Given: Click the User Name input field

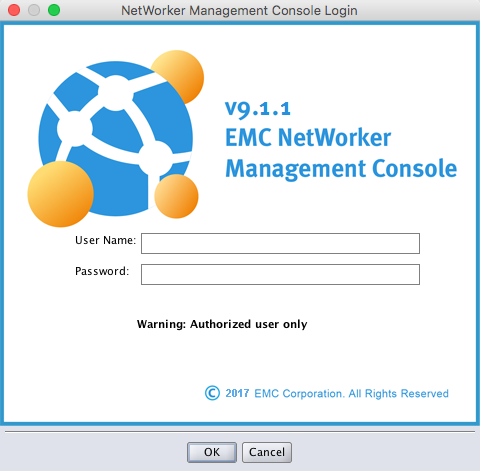Looking at the screenshot, I should click(x=280, y=243).
